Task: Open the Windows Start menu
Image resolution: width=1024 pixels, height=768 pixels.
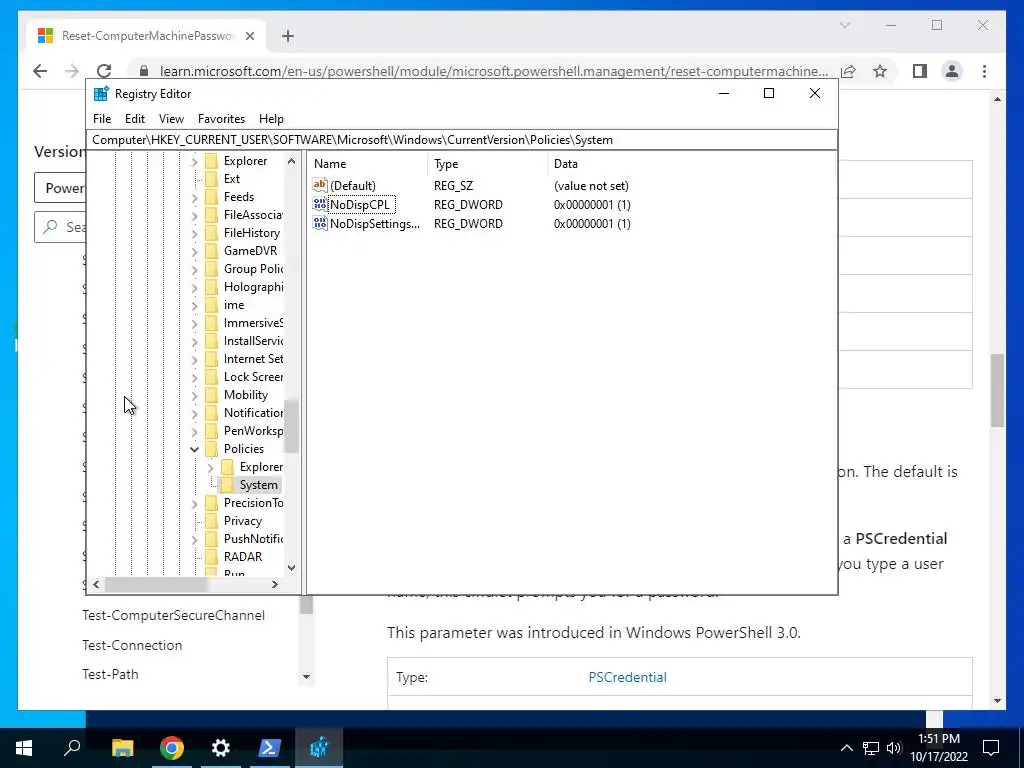Action: [24, 748]
